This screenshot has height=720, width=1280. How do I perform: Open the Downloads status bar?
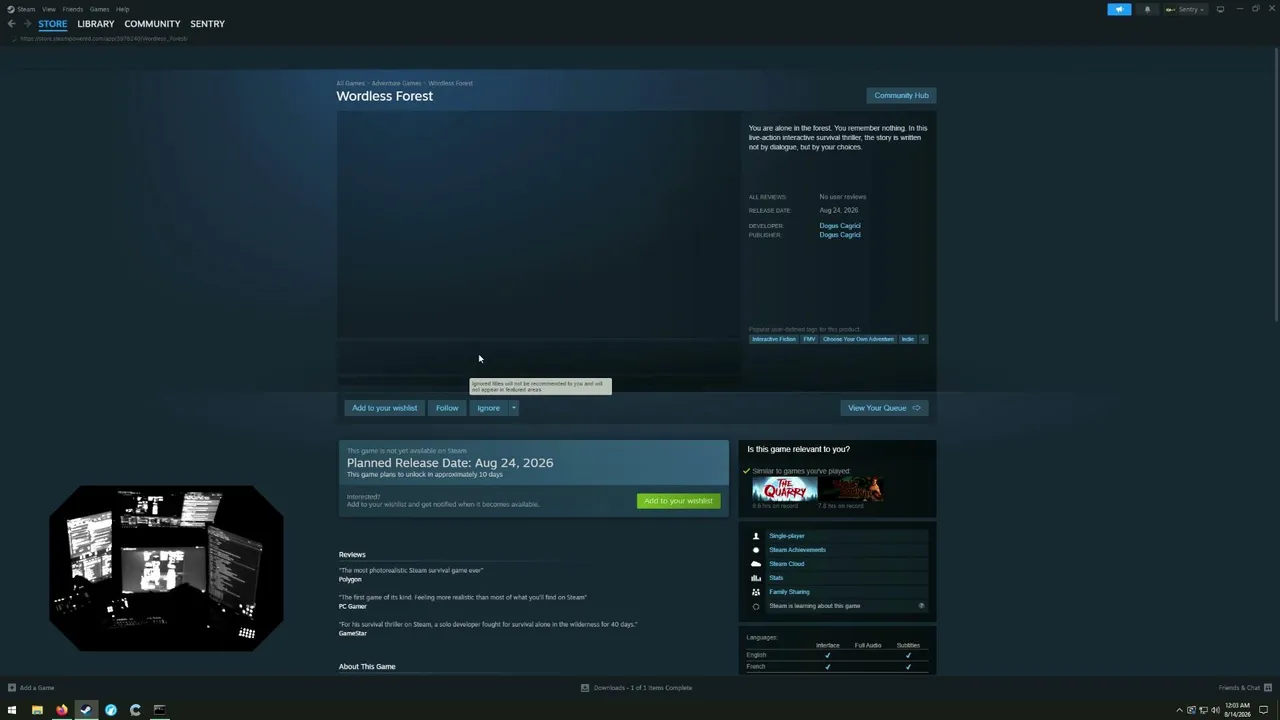pos(637,688)
